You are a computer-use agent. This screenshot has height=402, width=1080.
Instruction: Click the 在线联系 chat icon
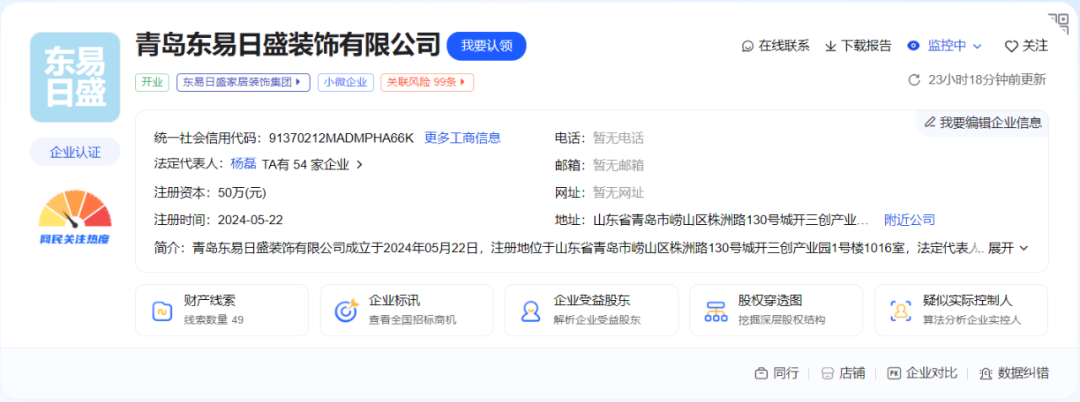pos(747,46)
